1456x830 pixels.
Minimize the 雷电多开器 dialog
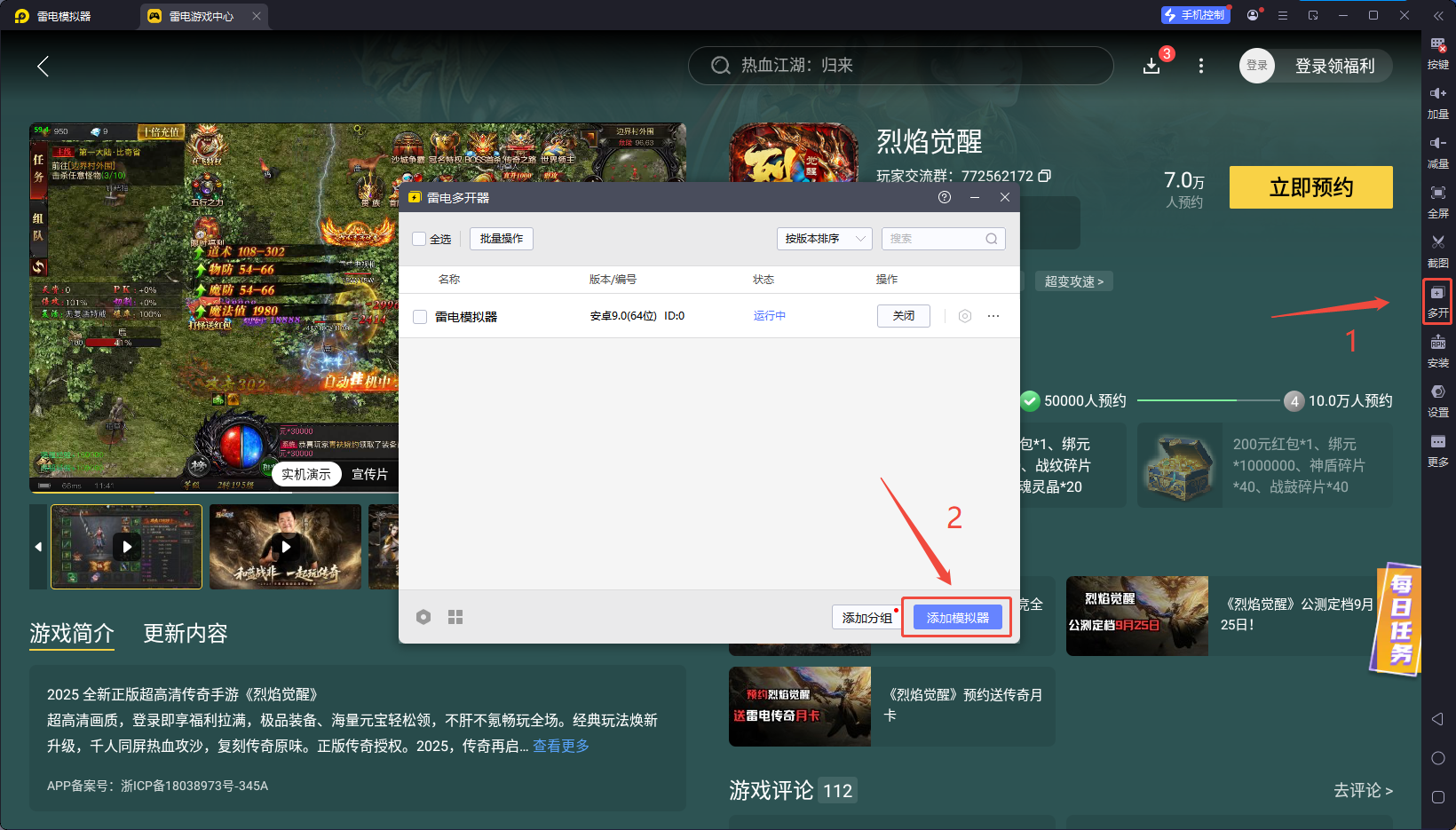975,197
